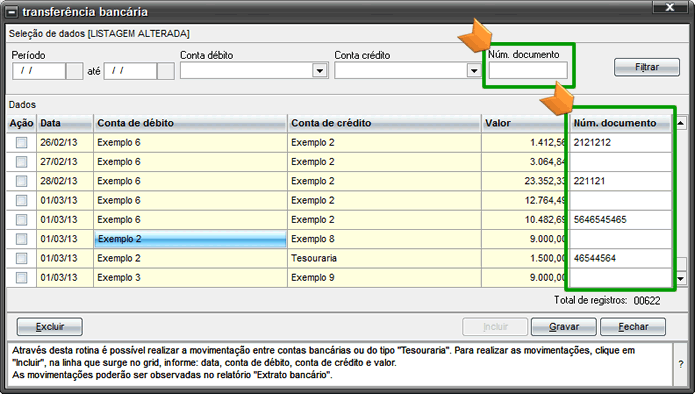Select Exemplo 6 debit in 26/02/13 row
Viewport: 695px width, 394px height.
point(190,143)
